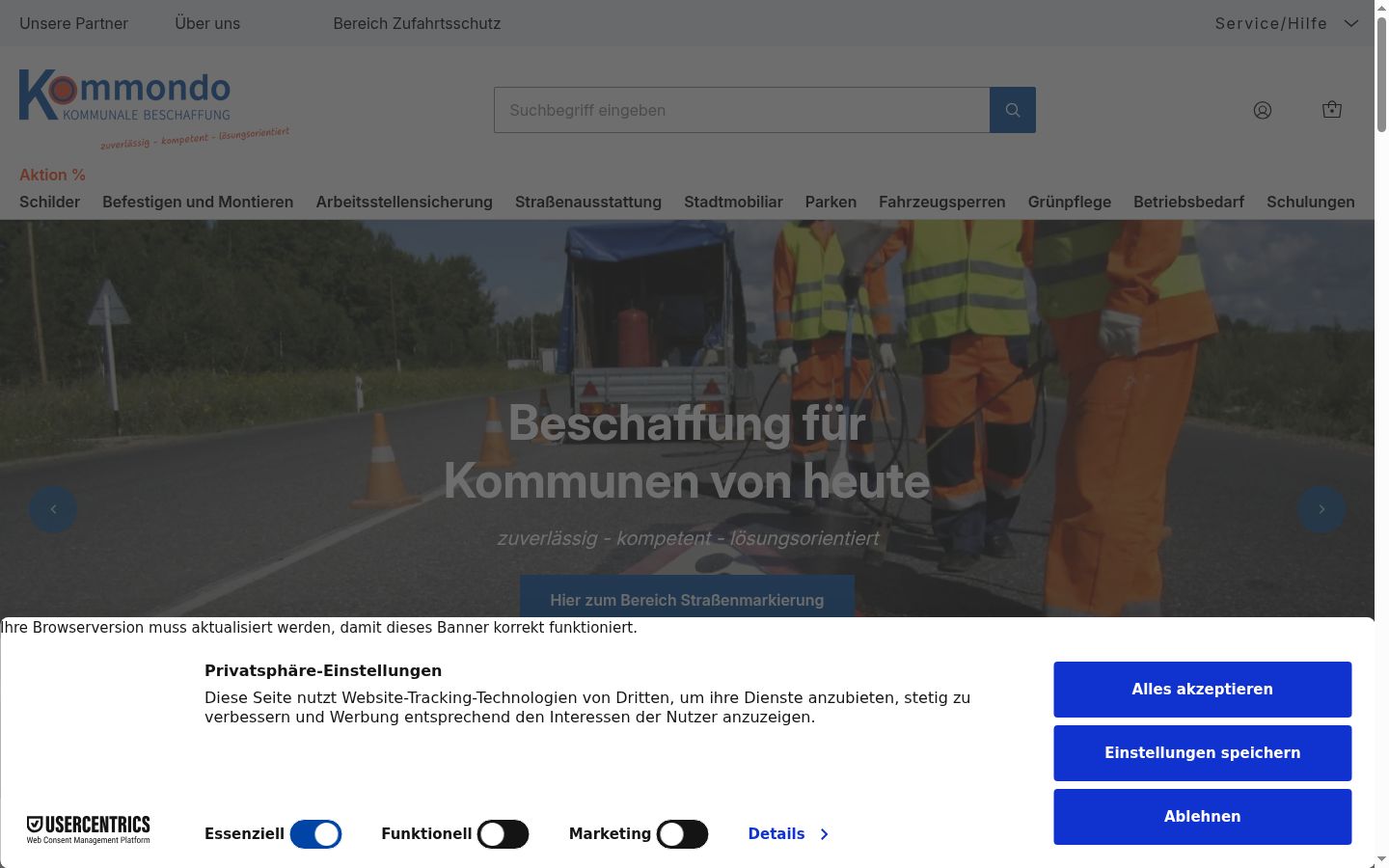
Task: Click the Kommondo logo
Action: pyautogui.click(x=154, y=109)
